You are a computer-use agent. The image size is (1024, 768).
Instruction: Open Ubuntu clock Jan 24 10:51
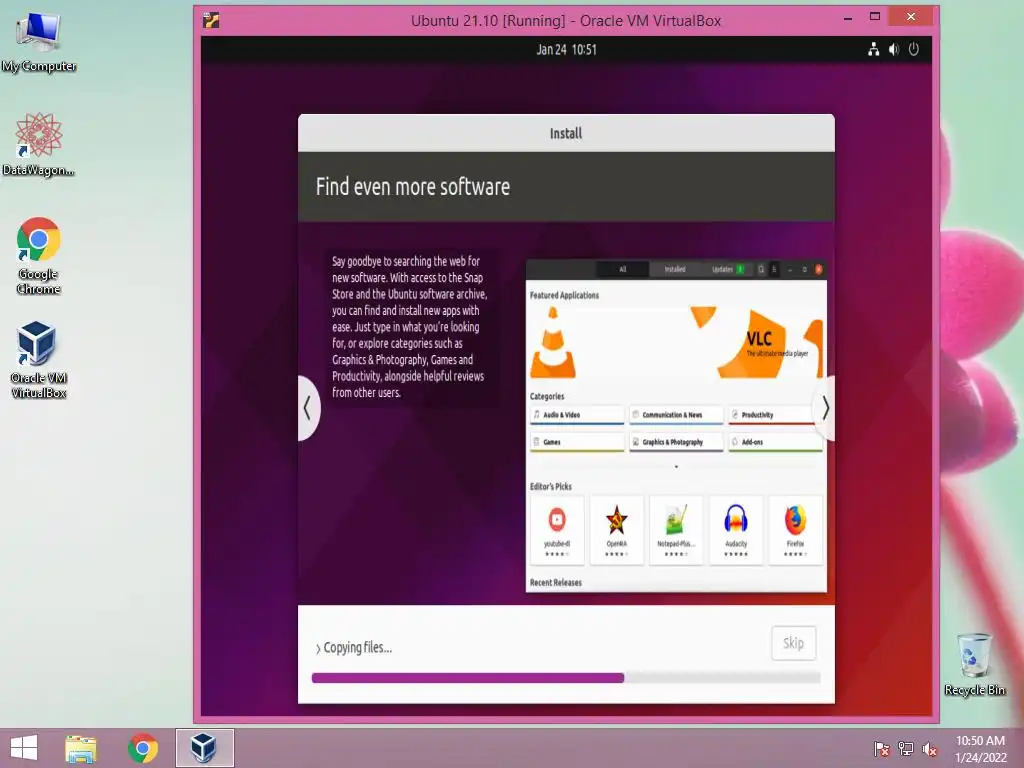point(566,50)
